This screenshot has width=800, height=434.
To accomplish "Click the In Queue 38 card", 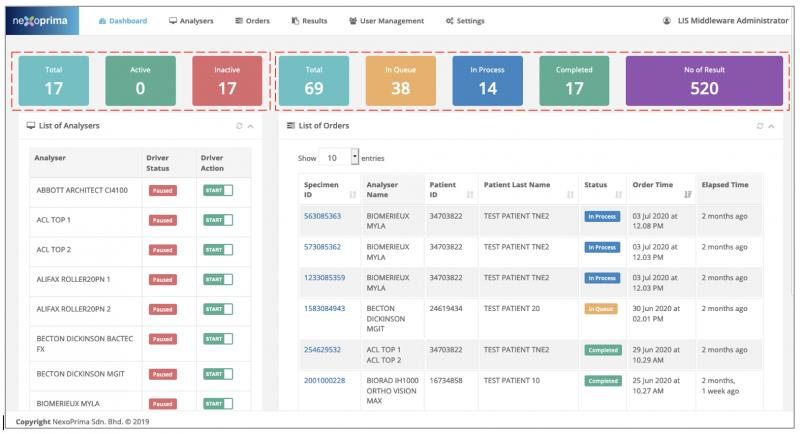I will pos(401,81).
